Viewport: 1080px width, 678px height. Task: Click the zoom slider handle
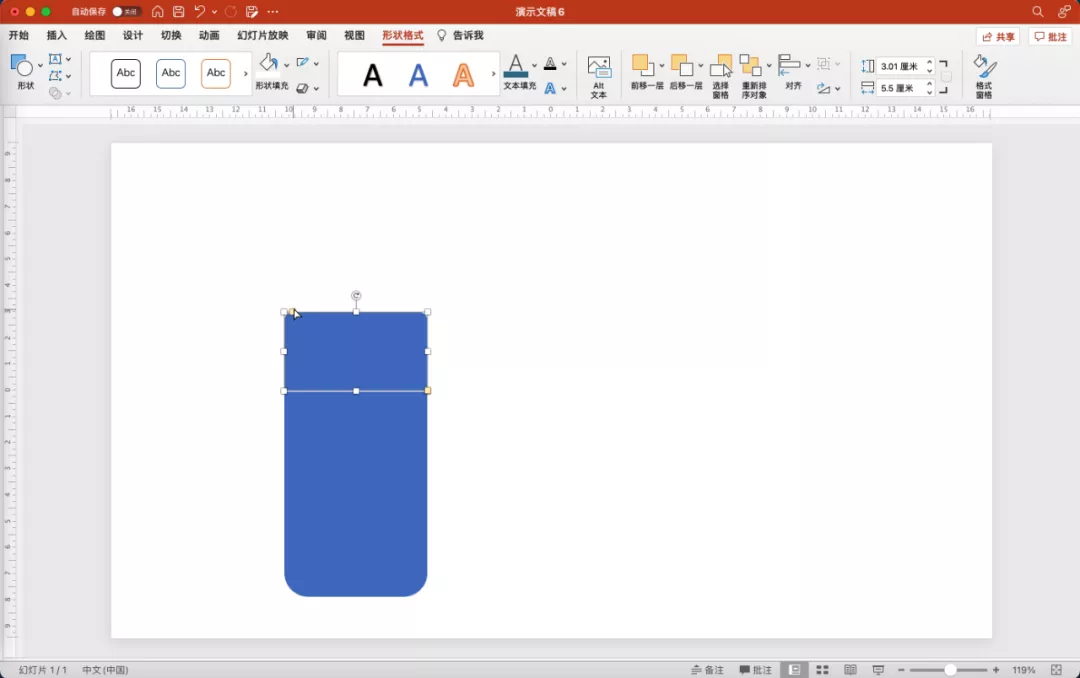click(x=950, y=670)
